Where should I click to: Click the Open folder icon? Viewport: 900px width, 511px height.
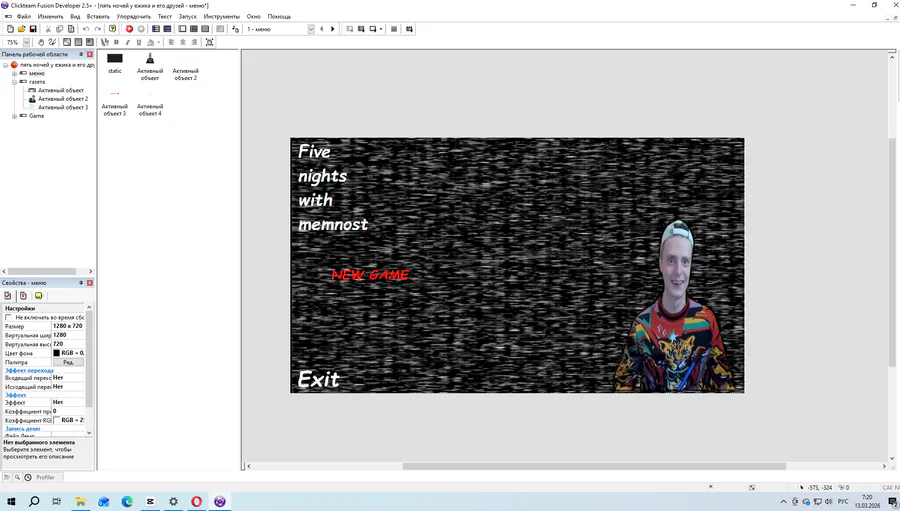[x=22, y=29]
